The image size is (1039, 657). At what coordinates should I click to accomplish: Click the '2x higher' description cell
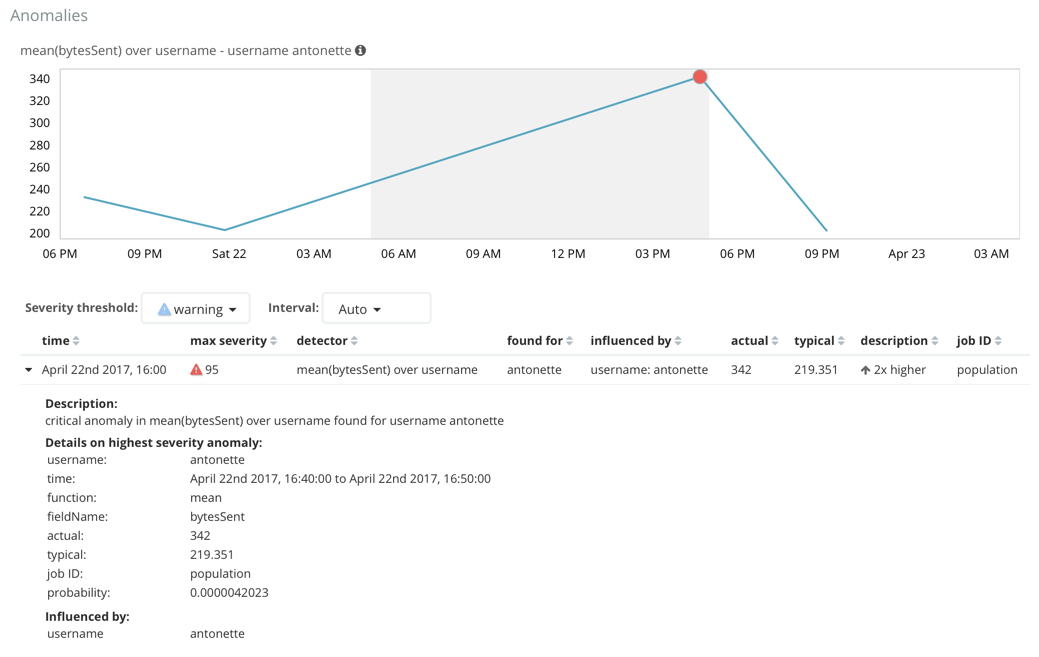[893, 370]
